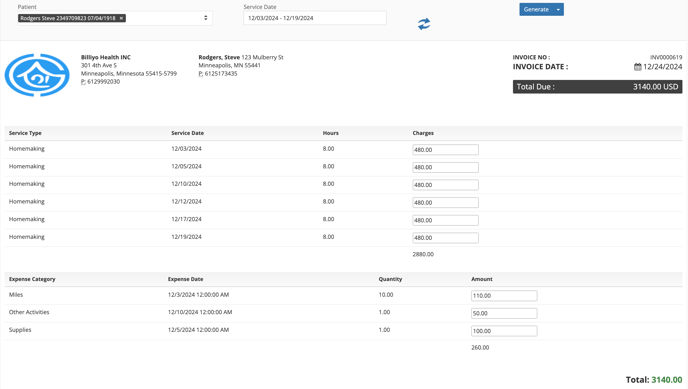Viewport: 688px width, 389px height.
Task: Click the blue refresh arrows icon
Action: click(424, 24)
